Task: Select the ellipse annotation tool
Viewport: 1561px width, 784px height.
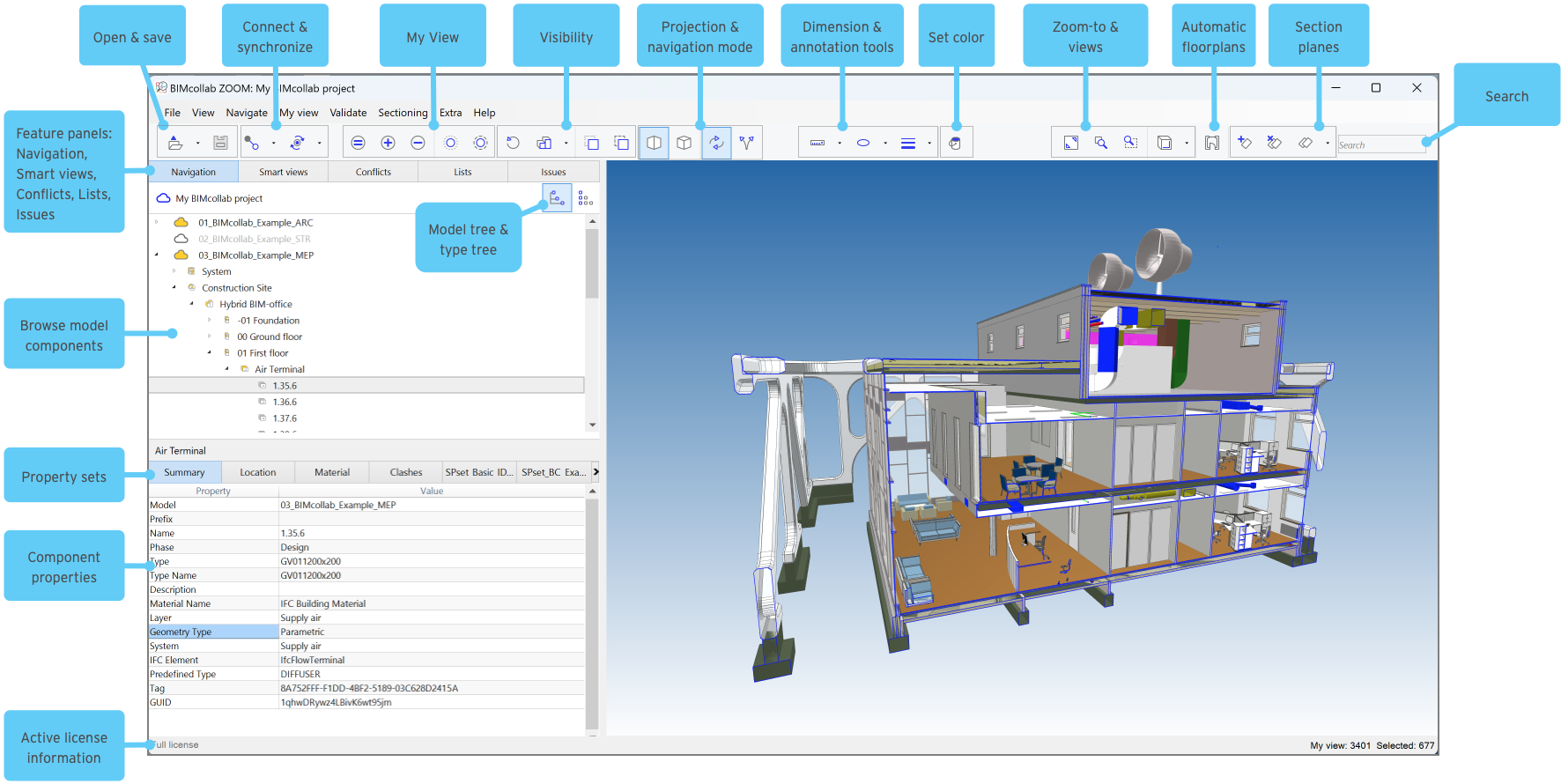Action: pos(863,143)
